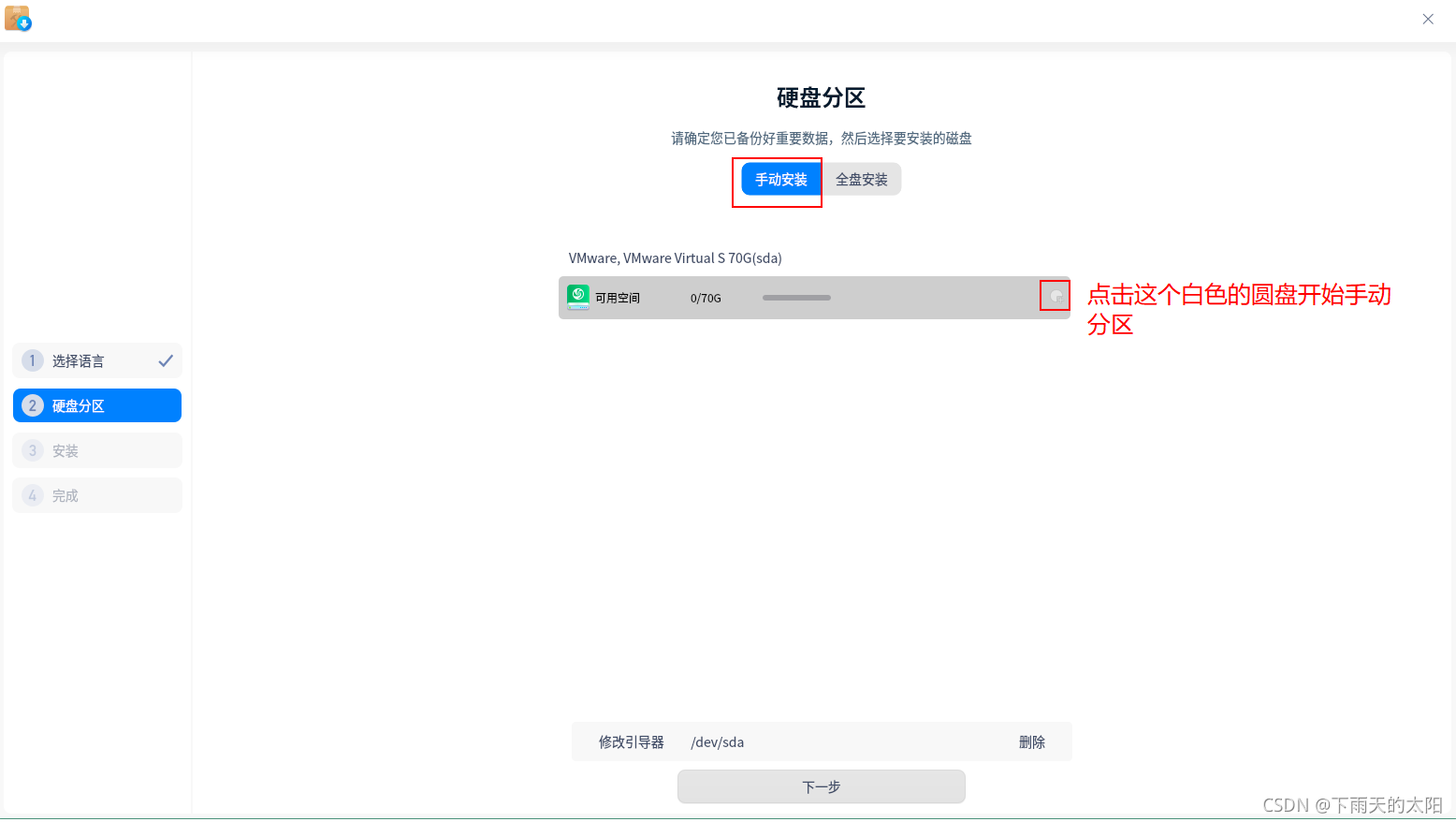Click the 删除 button
Image resolution: width=1456 pixels, height=822 pixels.
1032,741
